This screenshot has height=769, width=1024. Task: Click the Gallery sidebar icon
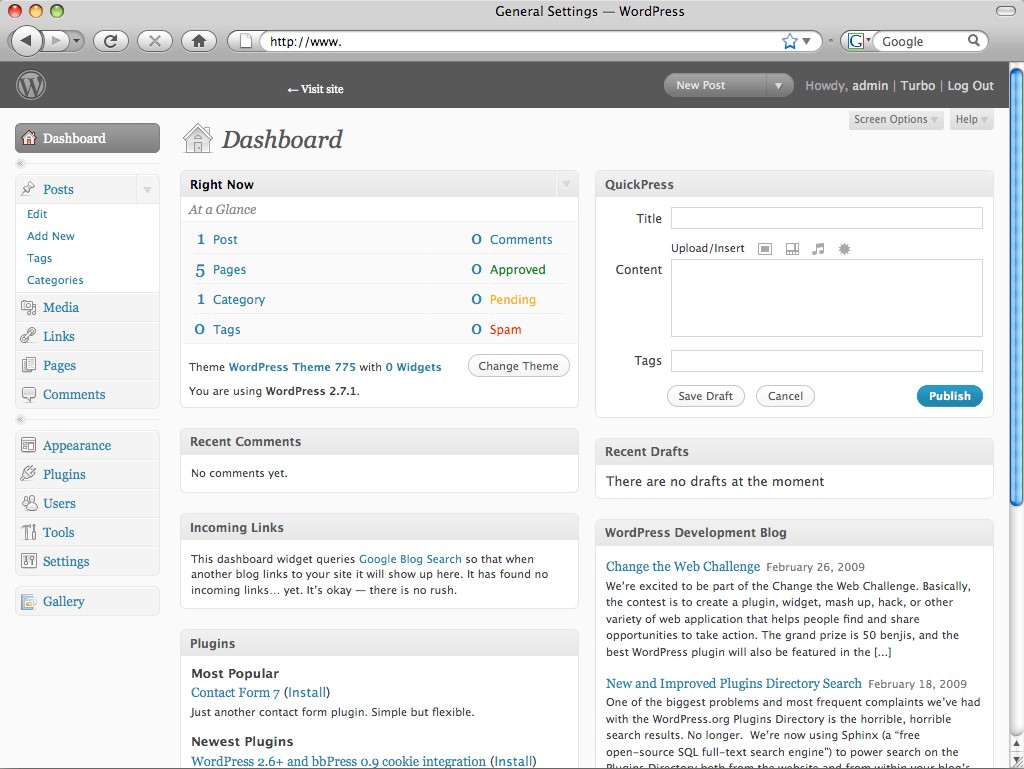28,601
